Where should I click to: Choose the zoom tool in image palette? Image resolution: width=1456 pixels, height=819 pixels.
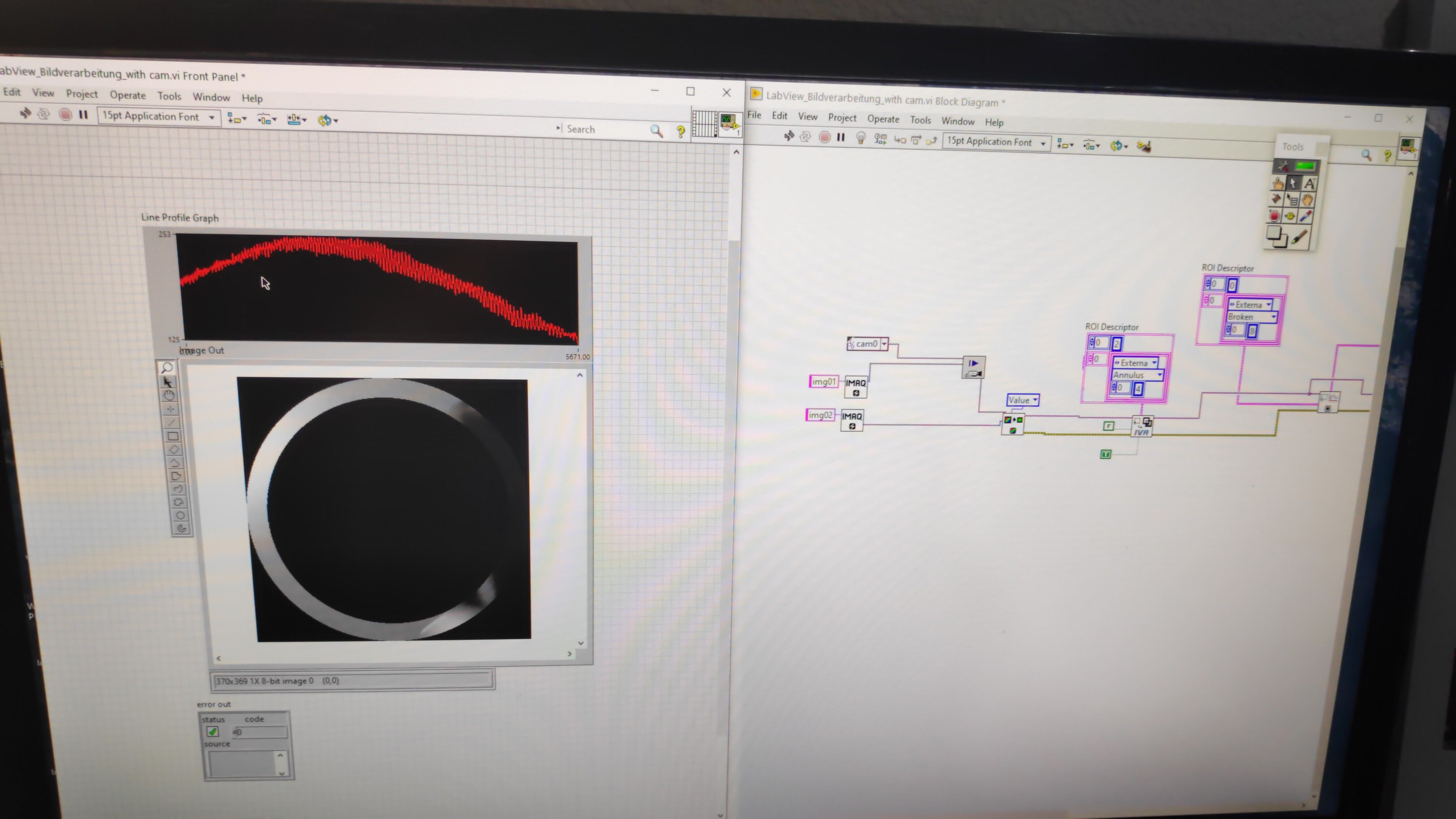coord(167,368)
